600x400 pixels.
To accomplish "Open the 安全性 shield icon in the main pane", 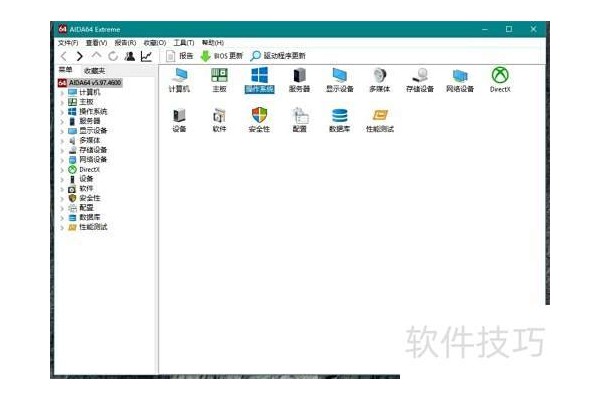I will 259,120.
